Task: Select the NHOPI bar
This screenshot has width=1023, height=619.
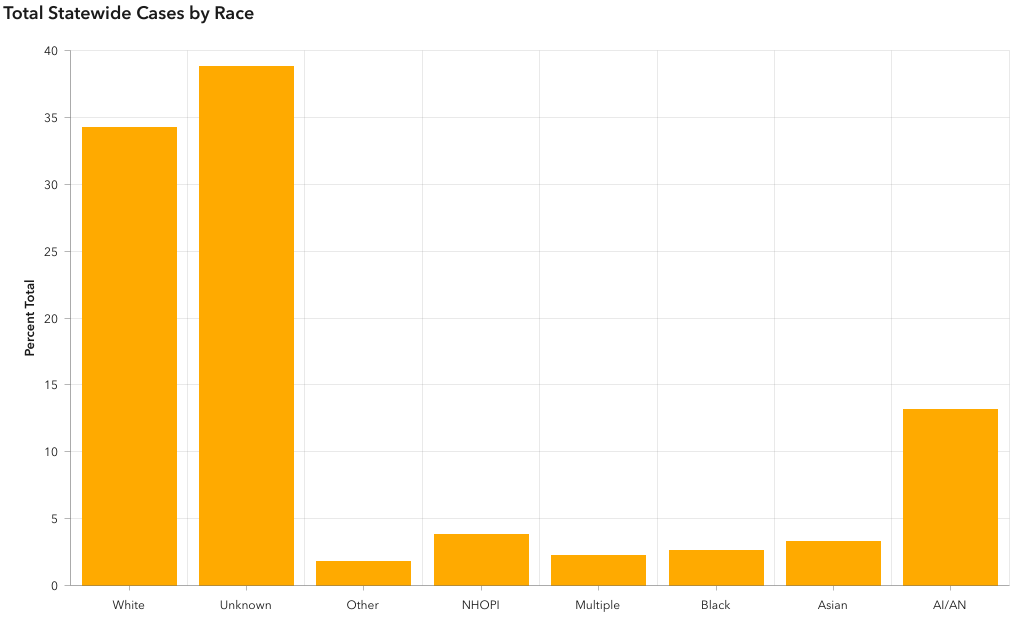Action: (481, 560)
